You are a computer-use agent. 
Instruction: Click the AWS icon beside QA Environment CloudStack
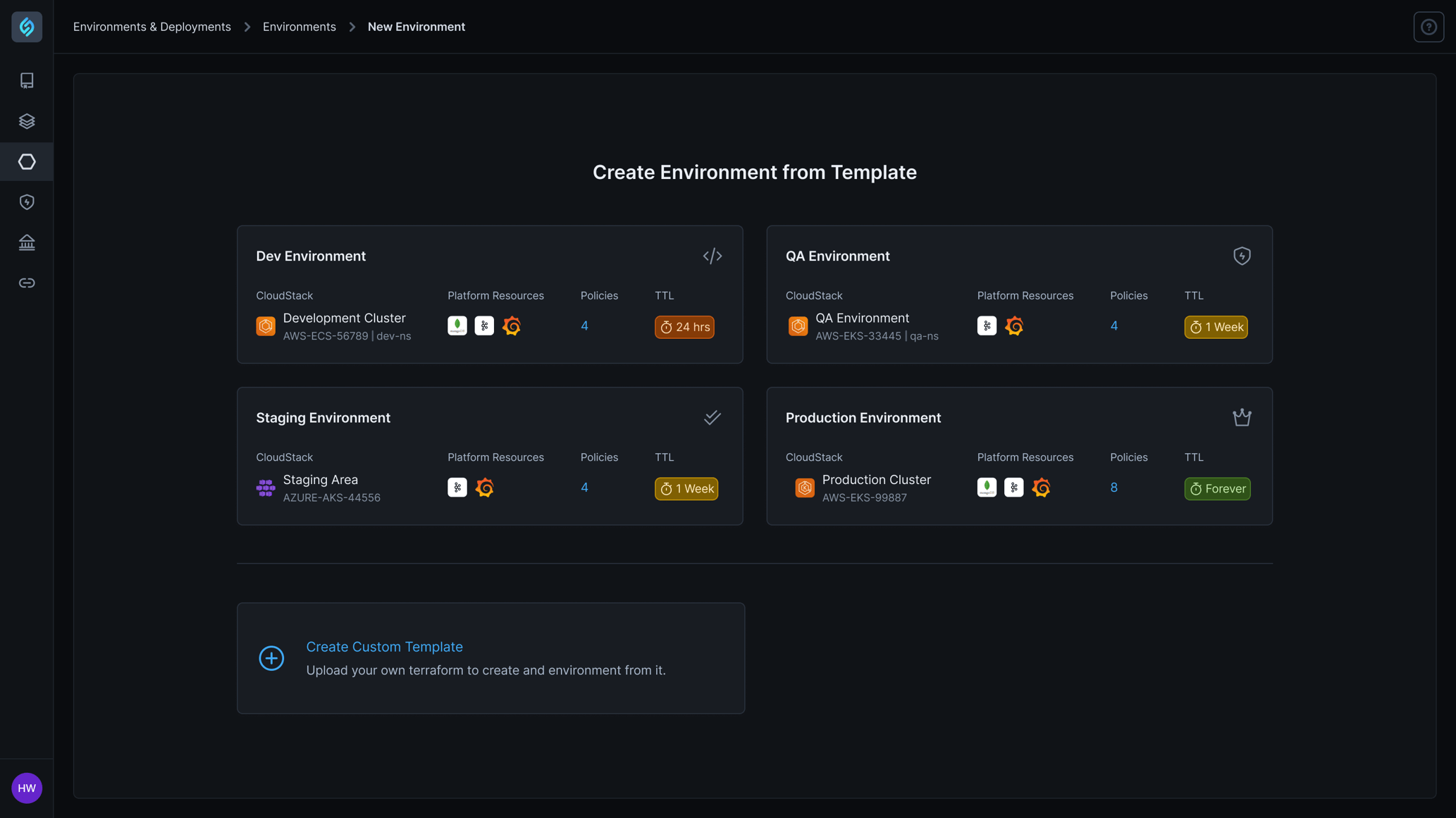point(798,326)
